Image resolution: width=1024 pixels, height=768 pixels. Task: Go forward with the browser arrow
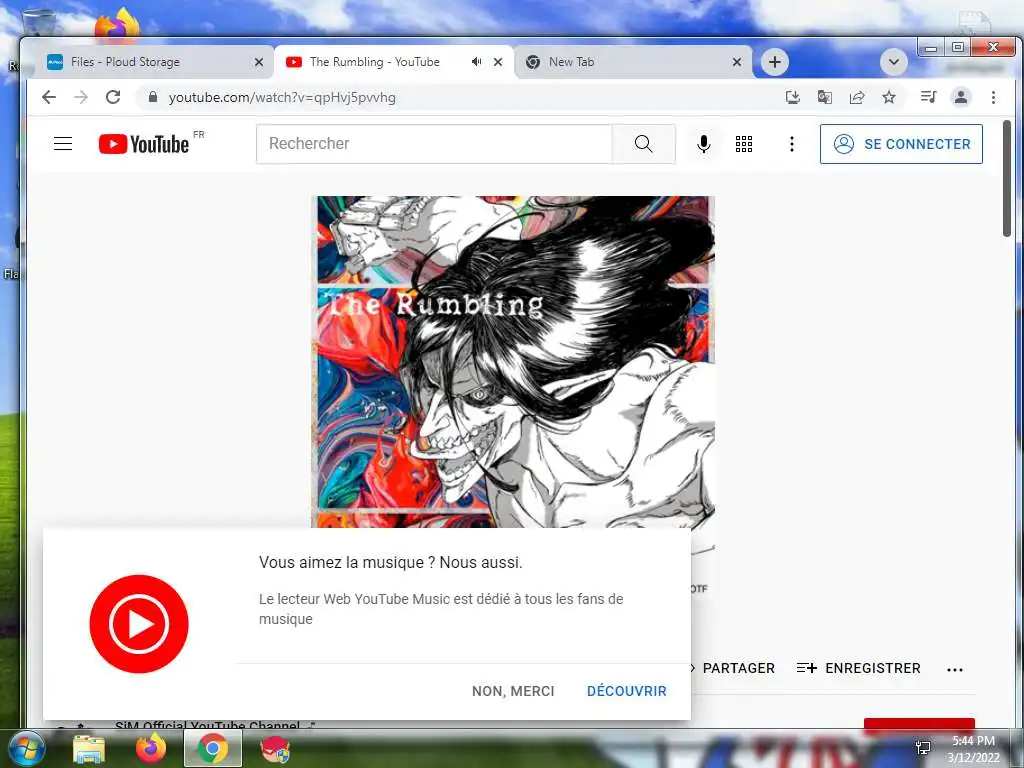81,97
